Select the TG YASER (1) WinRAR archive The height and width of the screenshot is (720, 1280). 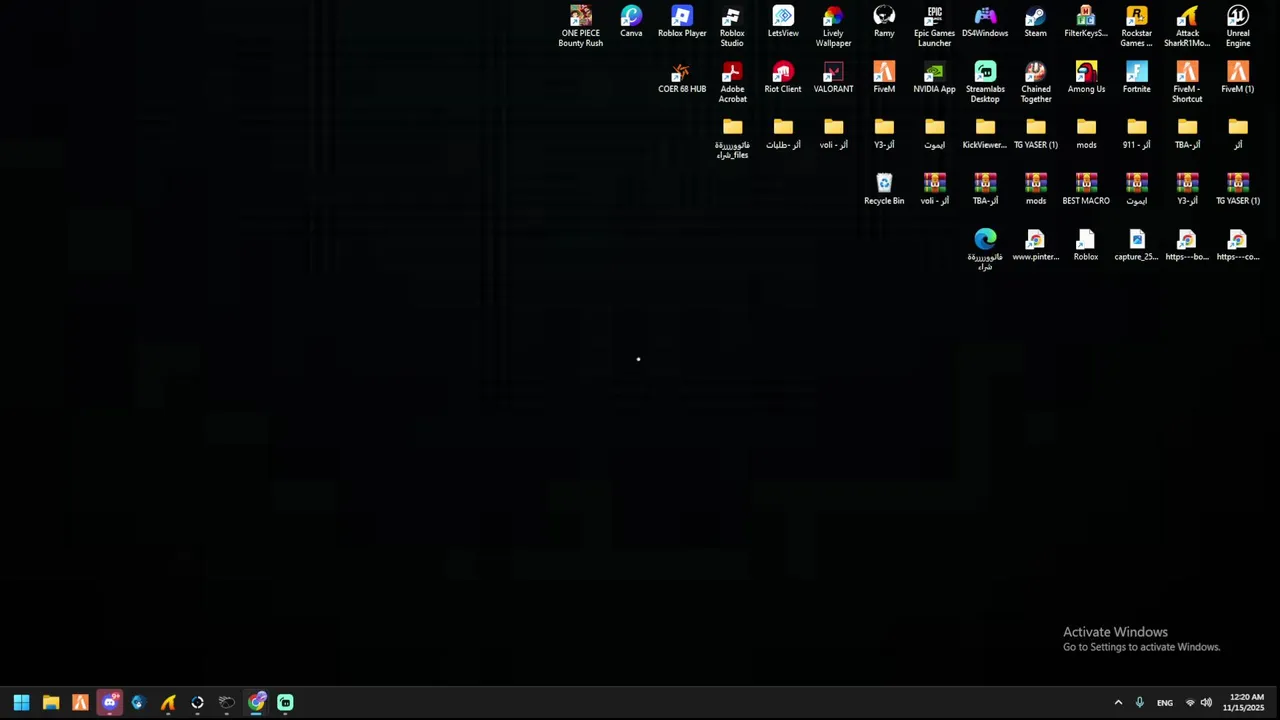1238,190
